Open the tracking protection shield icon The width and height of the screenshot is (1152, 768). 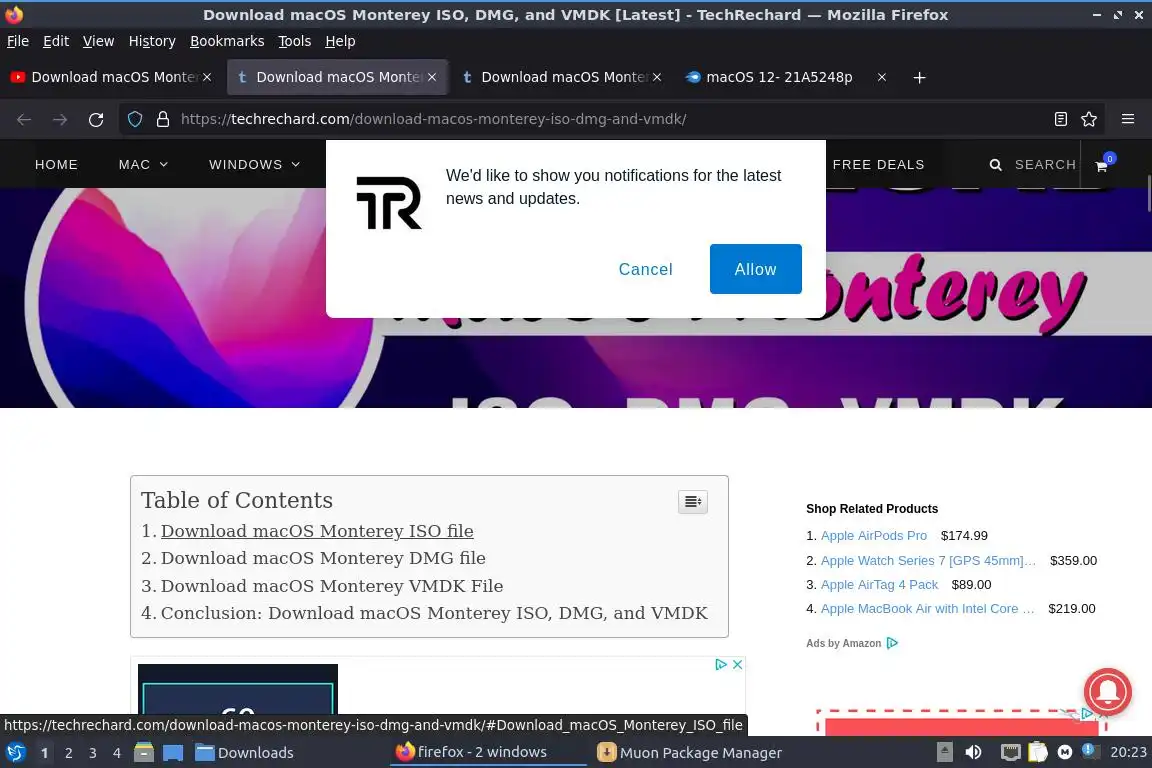135,119
